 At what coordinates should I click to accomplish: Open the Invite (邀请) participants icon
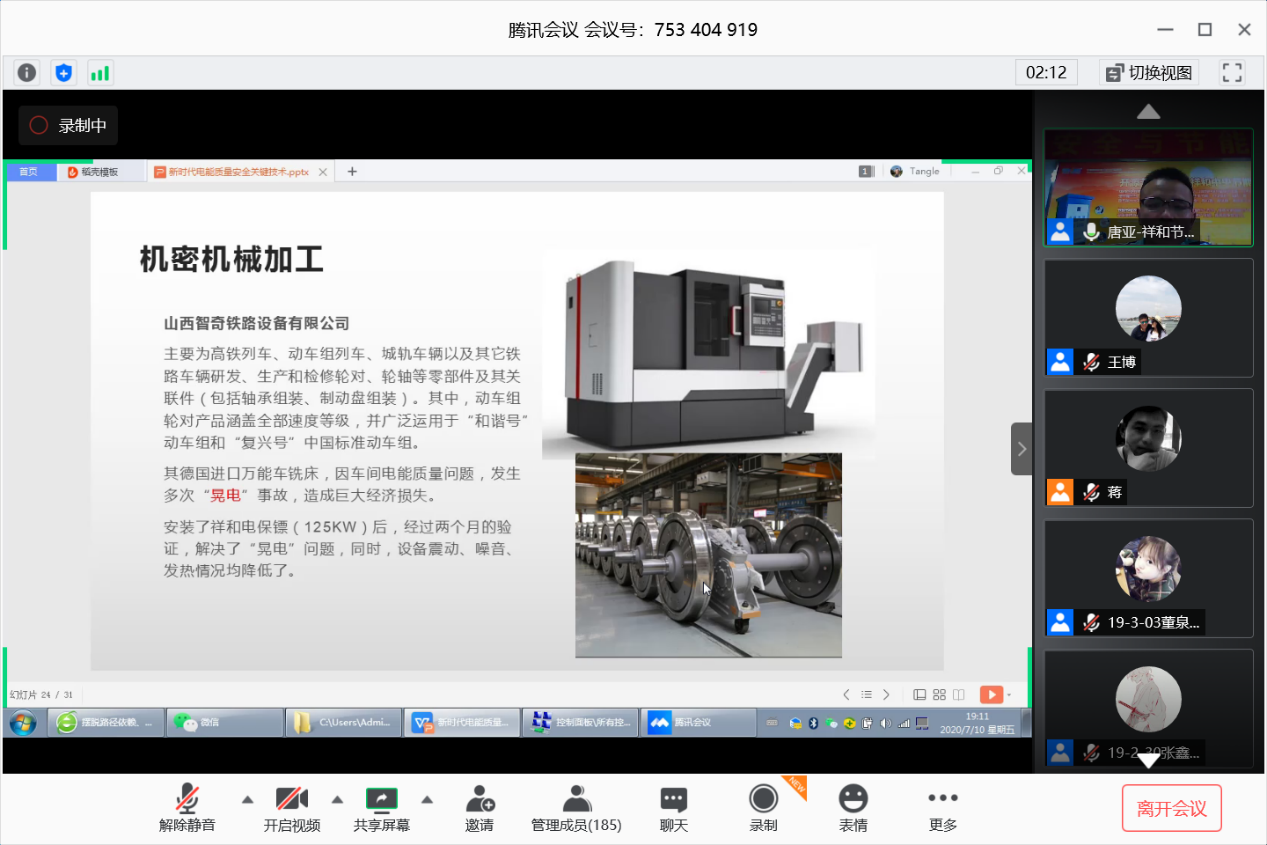coord(479,808)
